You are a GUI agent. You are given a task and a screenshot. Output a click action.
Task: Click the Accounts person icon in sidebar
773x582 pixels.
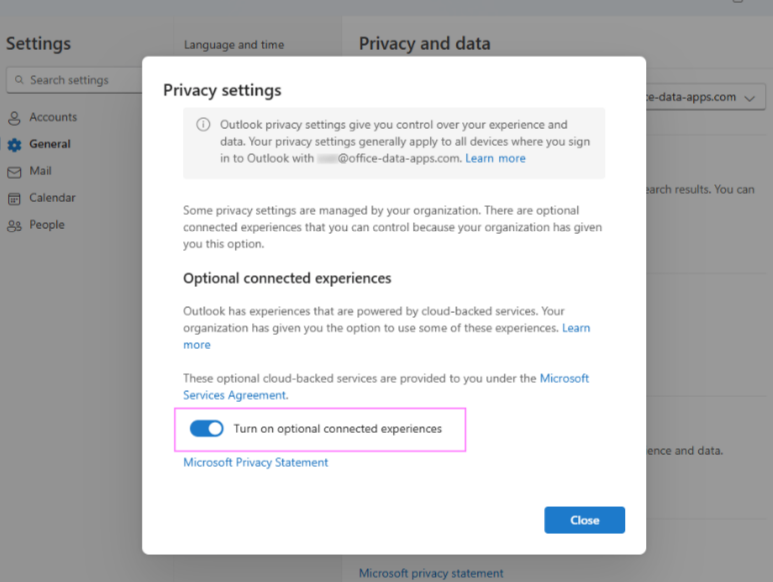tap(14, 118)
